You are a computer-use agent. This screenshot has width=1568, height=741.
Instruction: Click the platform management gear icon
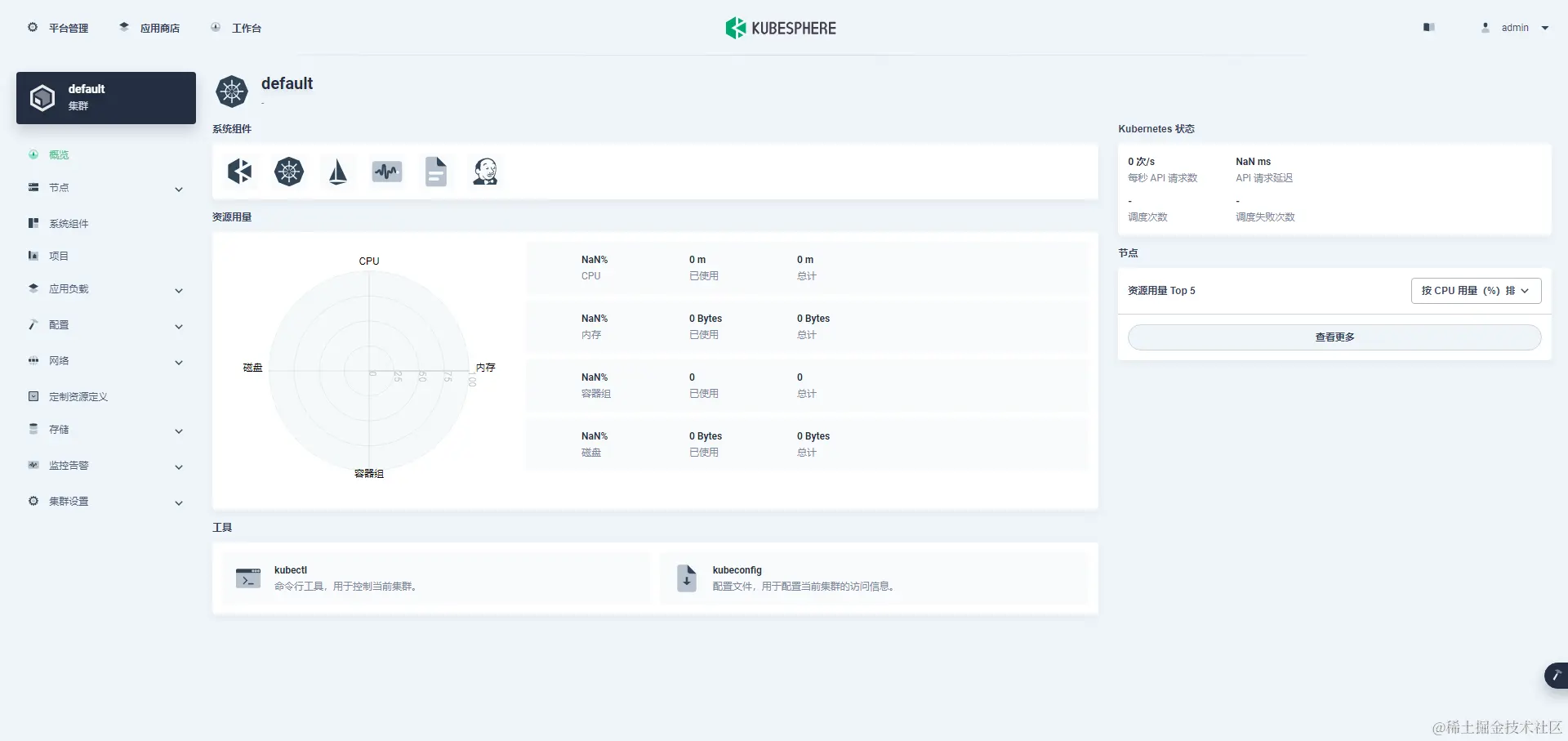[x=33, y=27]
